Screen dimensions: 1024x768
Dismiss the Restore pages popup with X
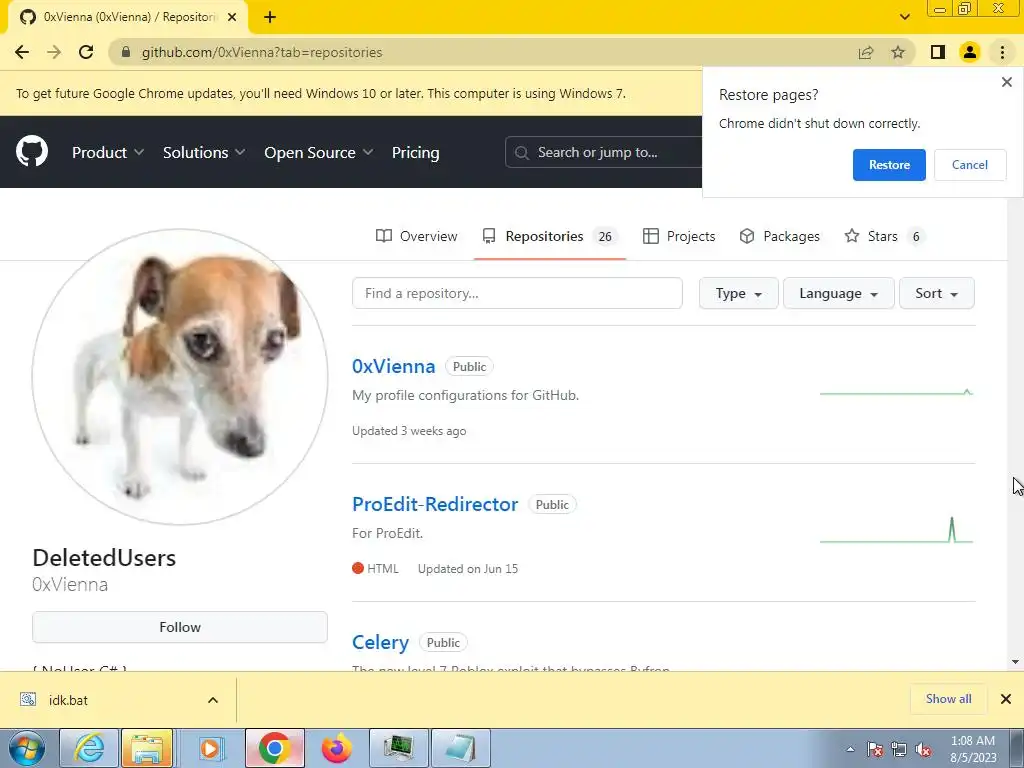pos(1006,82)
